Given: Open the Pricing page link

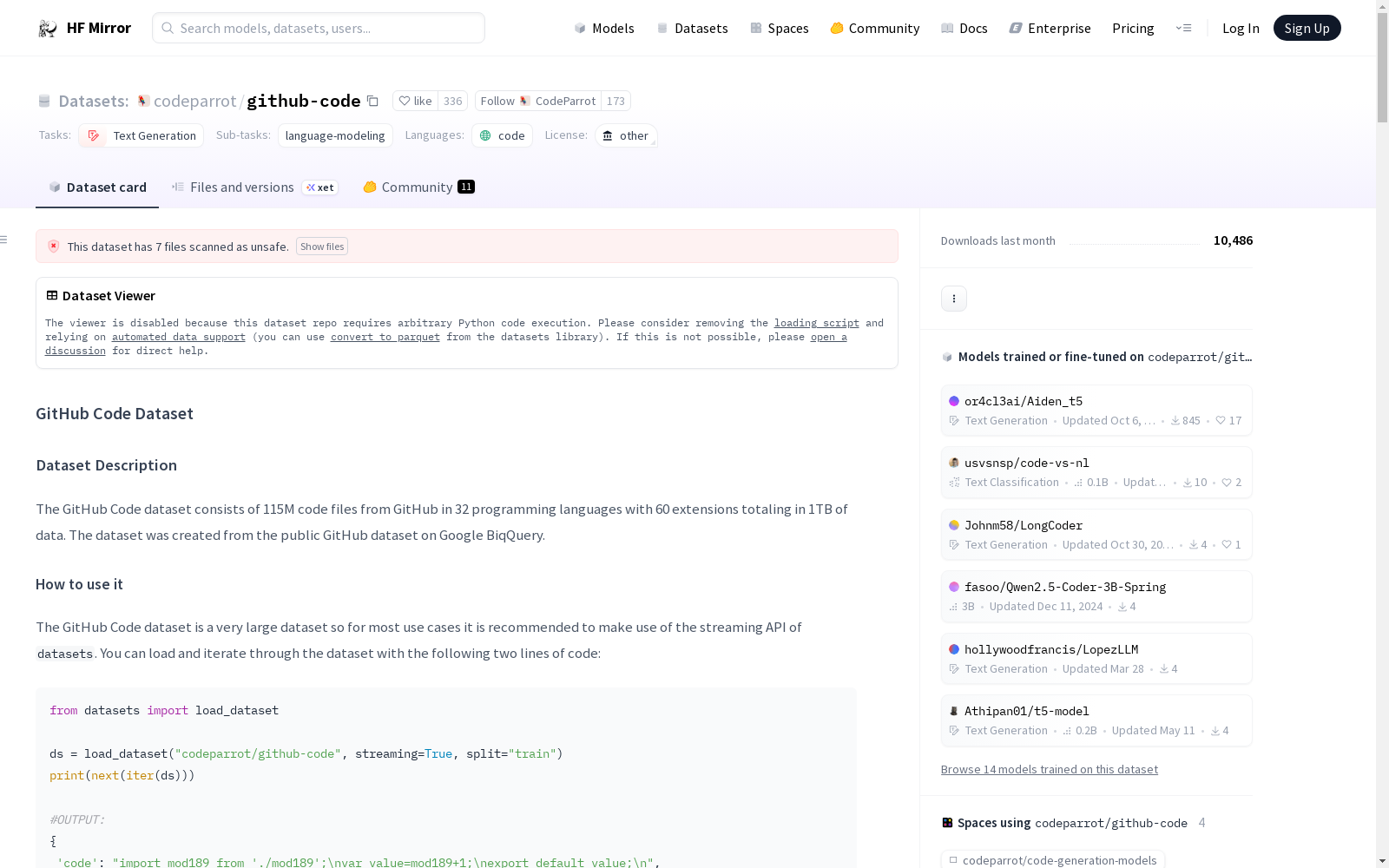Looking at the screenshot, I should pyautogui.click(x=1133, y=28).
